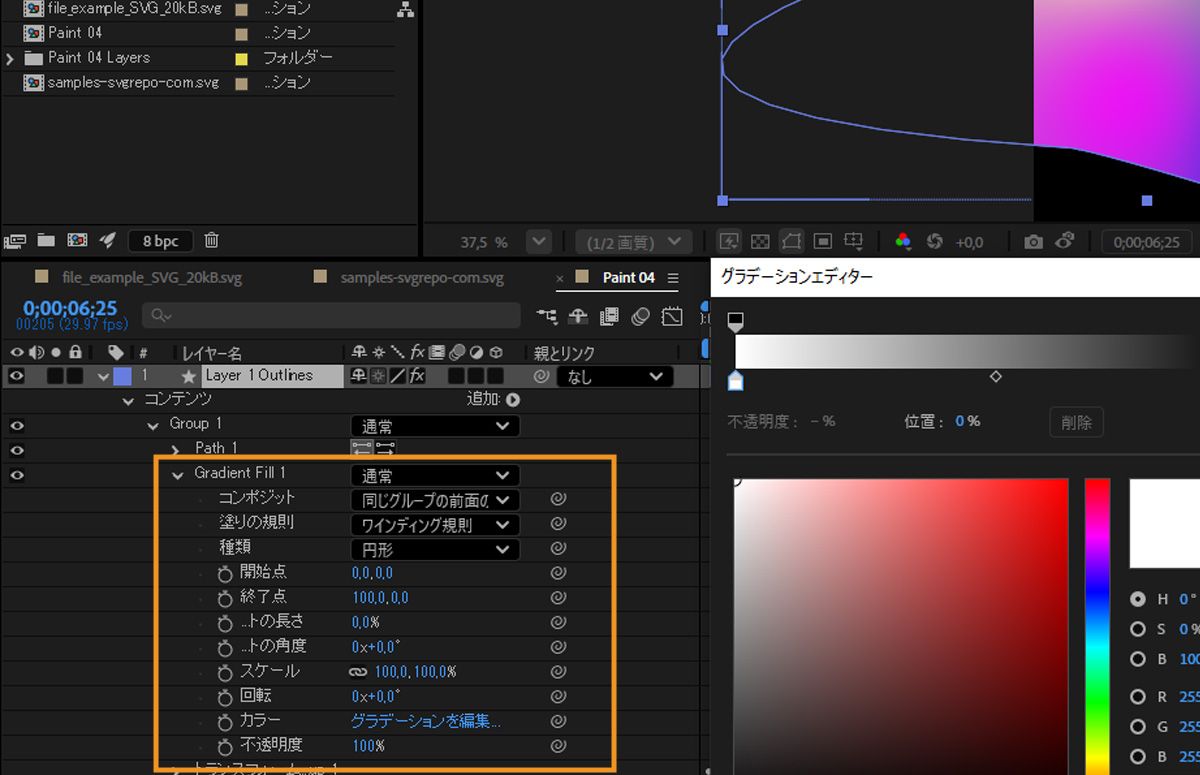Select the black opacity stop above gradient bar
This screenshot has width=1200, height=775.
pyautogui.click(x=735, y=321)
